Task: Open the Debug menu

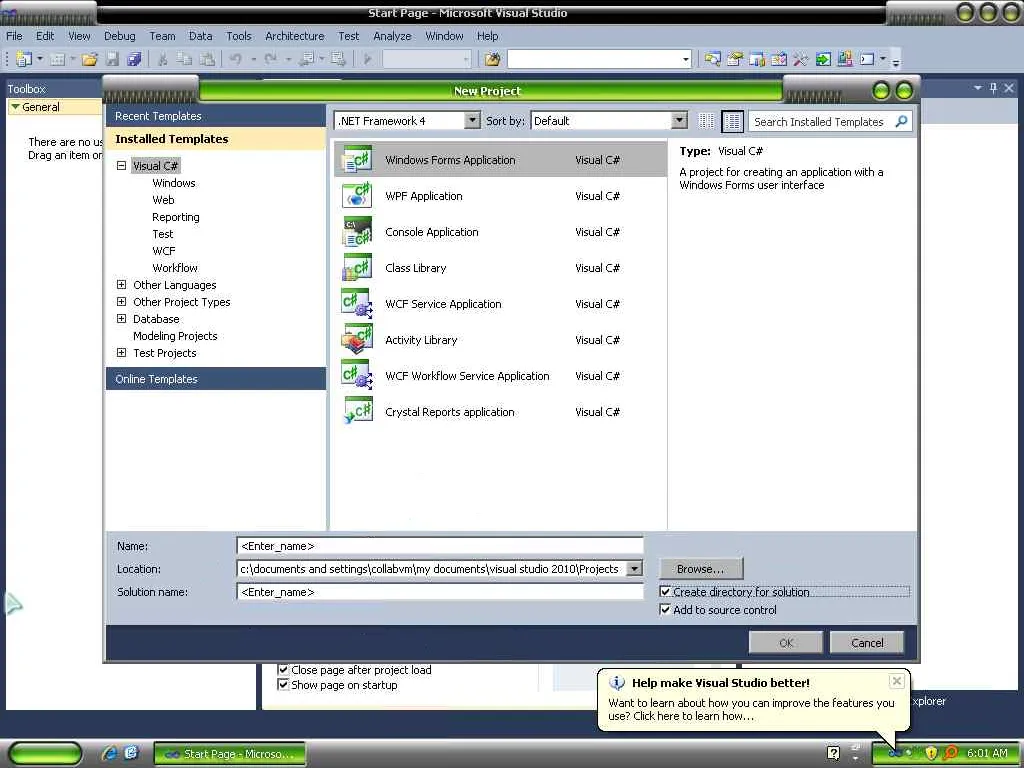Action: pos(120,36)
